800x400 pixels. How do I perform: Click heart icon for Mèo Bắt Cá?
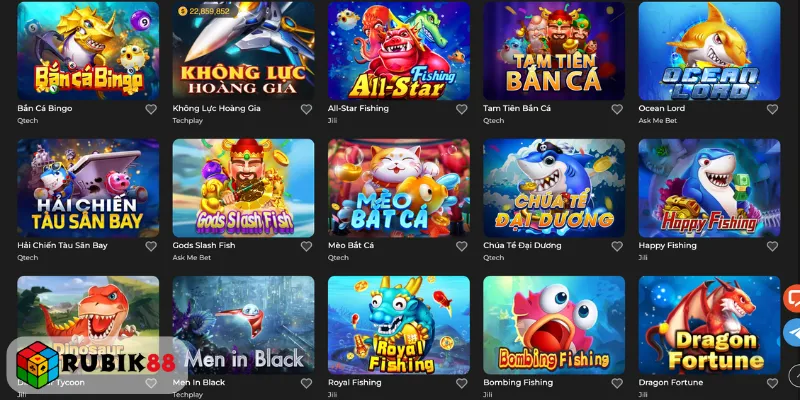pyautogui.click(x=462, y=246)
